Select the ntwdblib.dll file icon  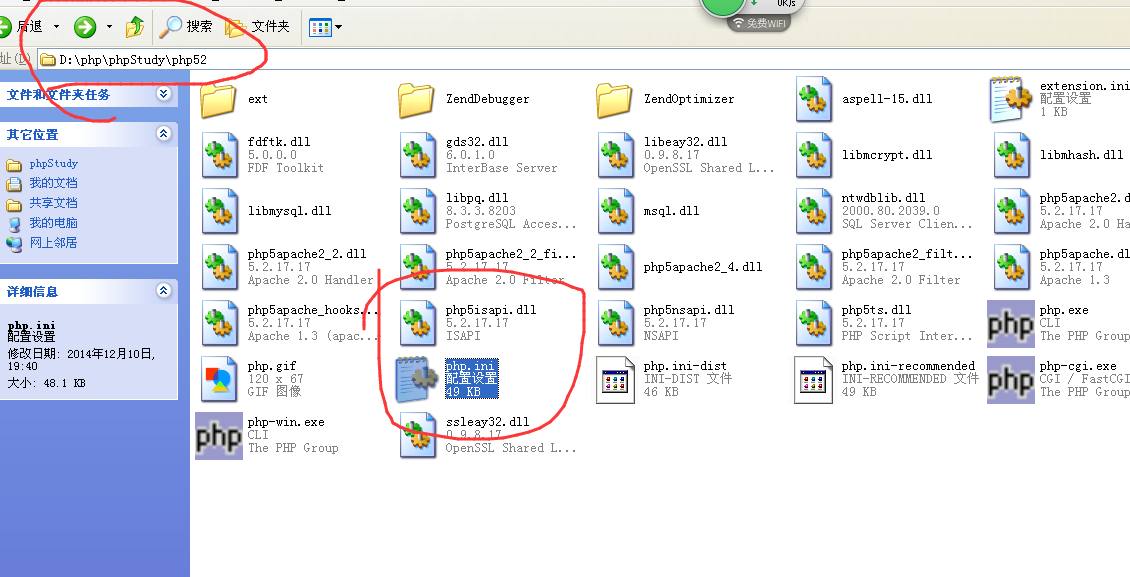[814, 211]
